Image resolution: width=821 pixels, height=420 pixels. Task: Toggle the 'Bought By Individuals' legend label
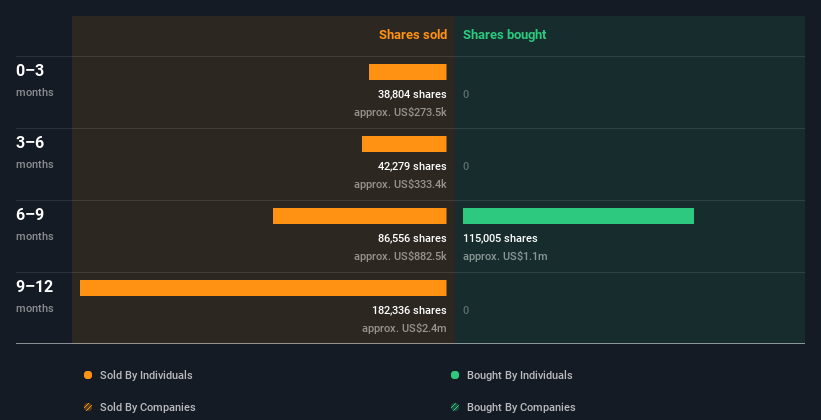pyautogui.click(x=519, y=375)
